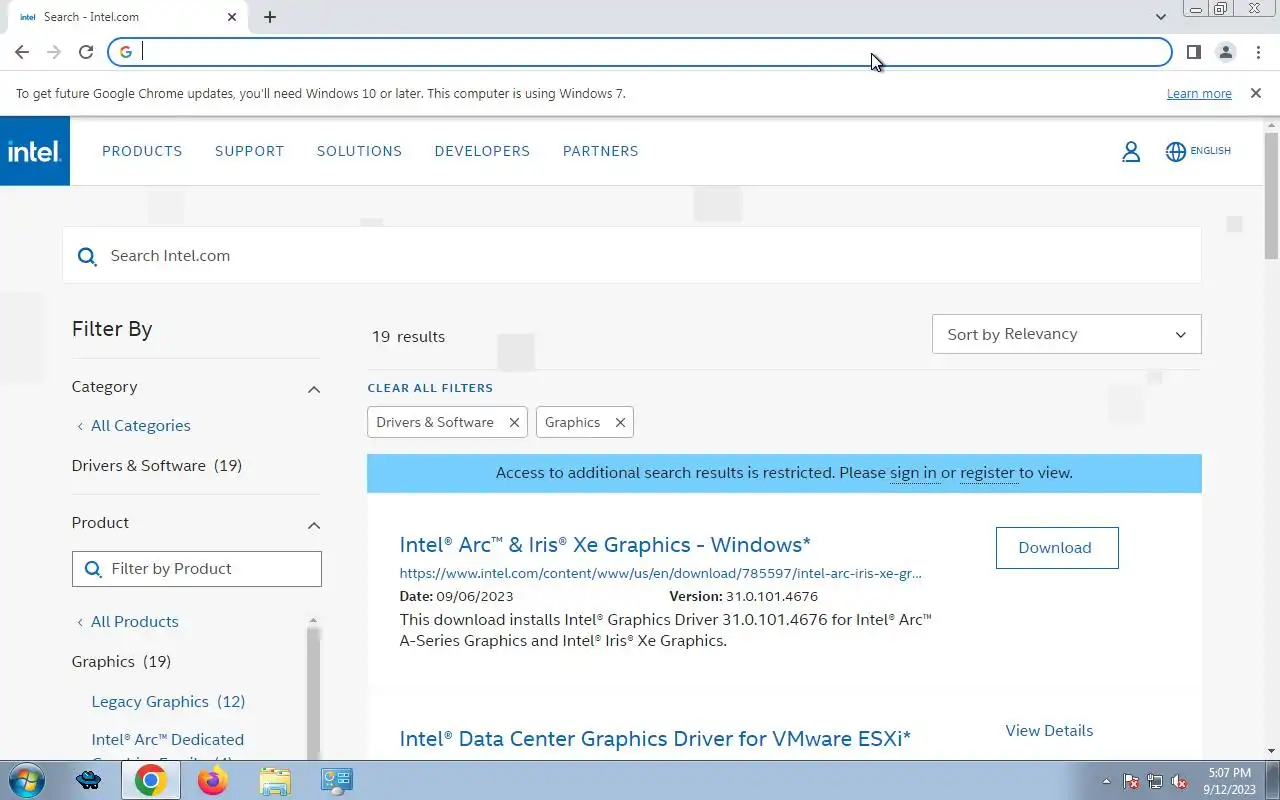
Task: Remove the Drivers & Software filter chip X
Action: click(x=514, y=422)
